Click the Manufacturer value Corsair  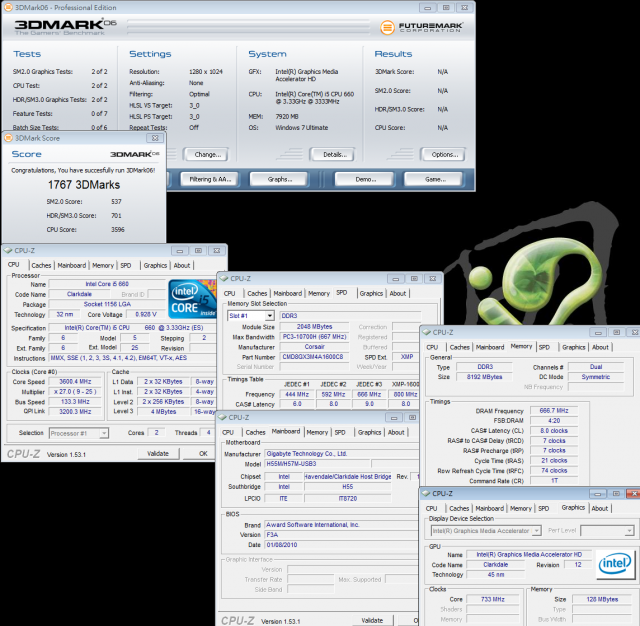tap(314, 347)
